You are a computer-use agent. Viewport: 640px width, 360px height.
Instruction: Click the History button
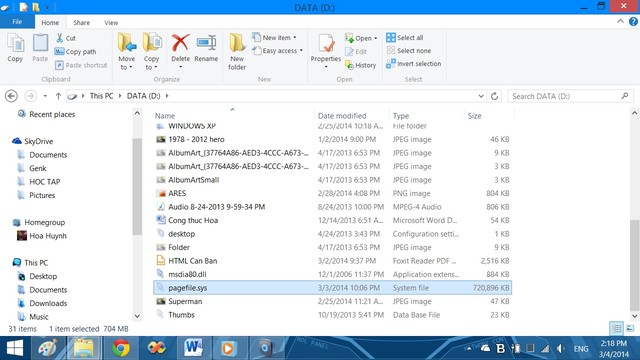tap(360, 65)
